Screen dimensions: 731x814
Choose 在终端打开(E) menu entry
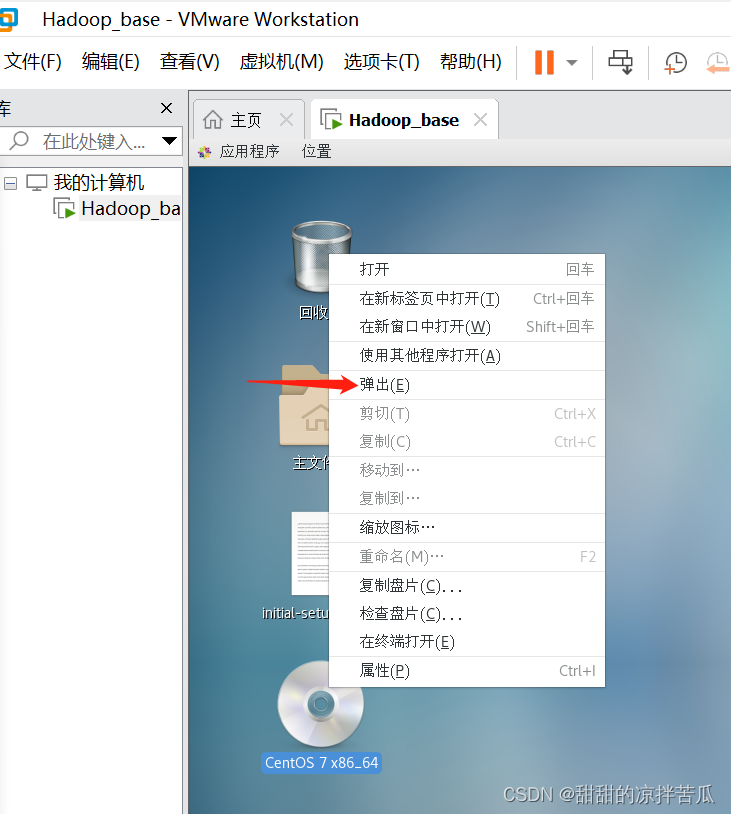pyautogui.click(x=467, y=642)
